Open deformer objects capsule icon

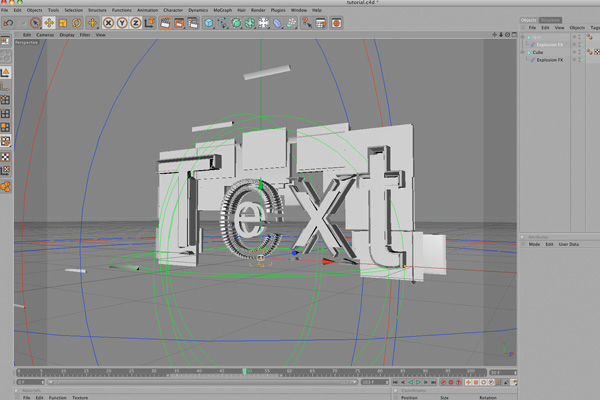(x=277, y=23)
